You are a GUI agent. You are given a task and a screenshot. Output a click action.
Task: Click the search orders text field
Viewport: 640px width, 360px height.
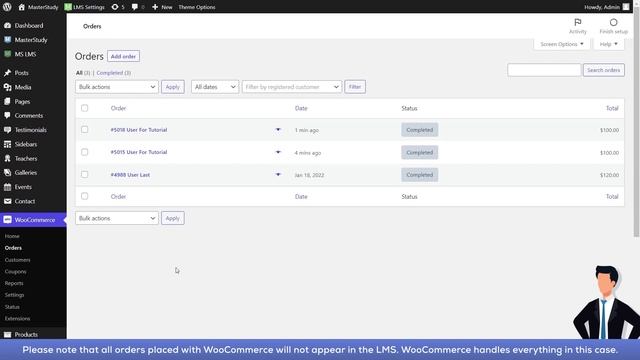[544, 70]
